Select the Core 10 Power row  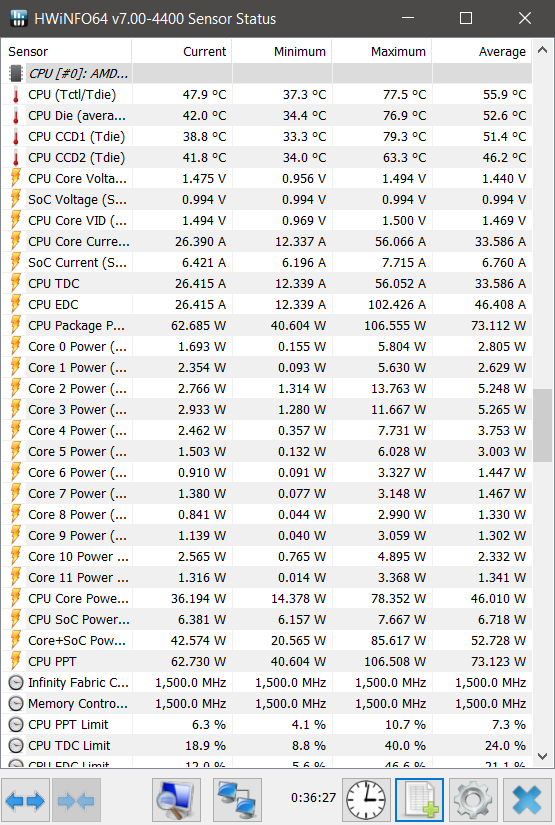pyautogui.click(x=267, y=557)
